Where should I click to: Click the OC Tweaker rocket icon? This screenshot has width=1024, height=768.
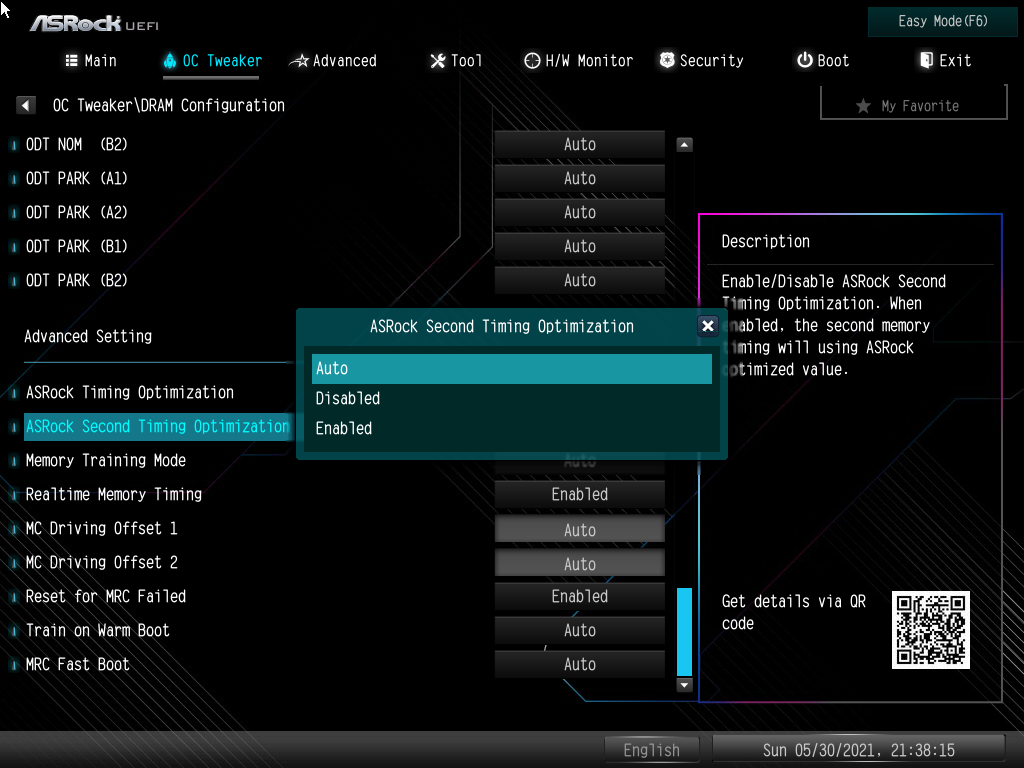tap(170, 61)
